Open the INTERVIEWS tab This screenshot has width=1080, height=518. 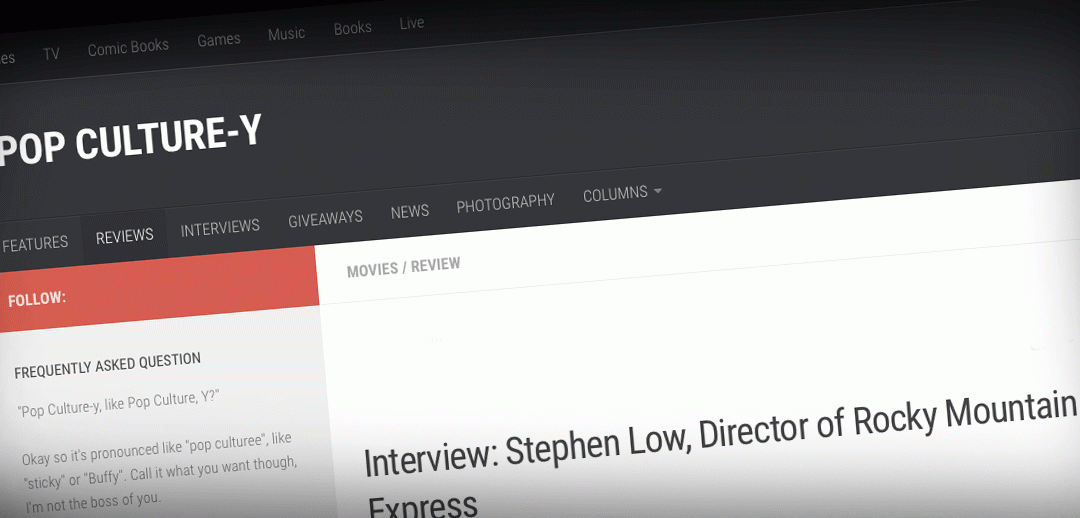(220, 227)
